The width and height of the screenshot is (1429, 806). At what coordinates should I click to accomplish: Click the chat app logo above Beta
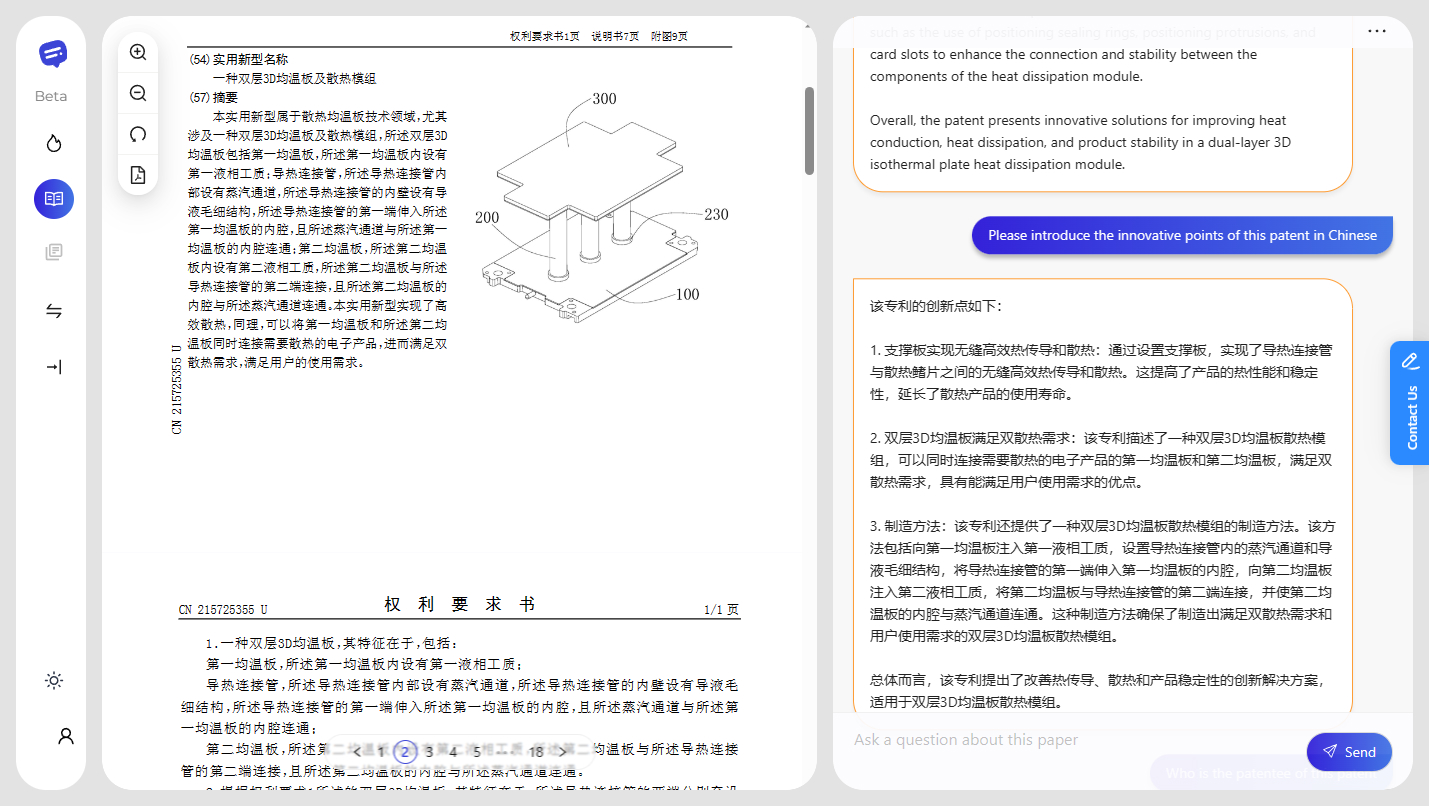coord(50,53)
